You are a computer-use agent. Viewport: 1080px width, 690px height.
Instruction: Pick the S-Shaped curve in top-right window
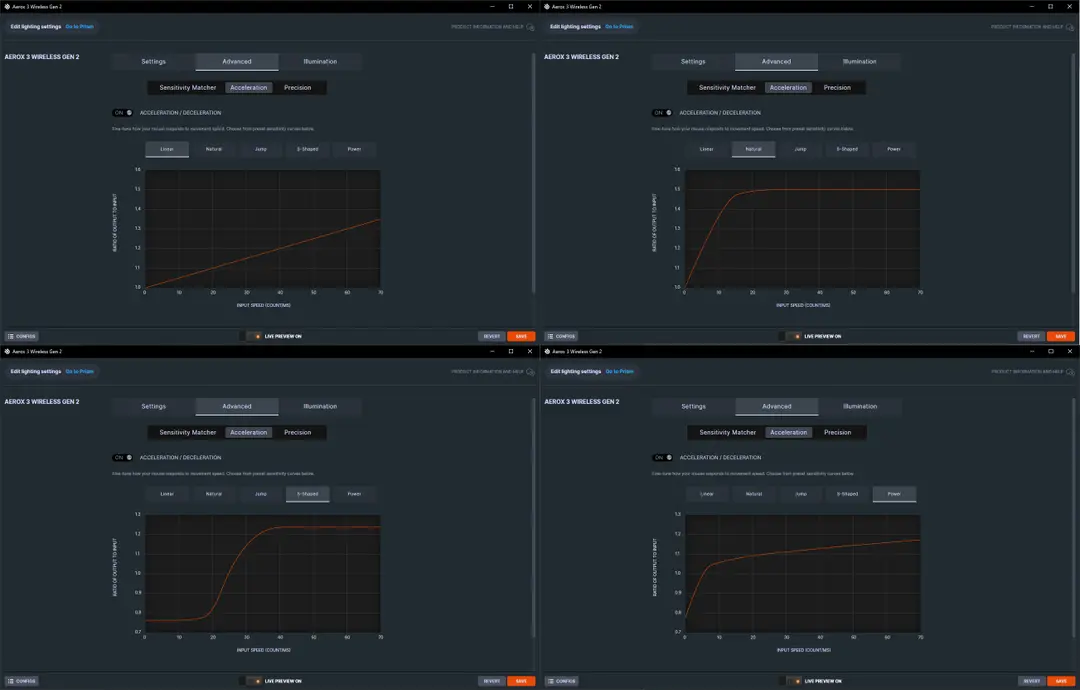[x=847, y=149]
